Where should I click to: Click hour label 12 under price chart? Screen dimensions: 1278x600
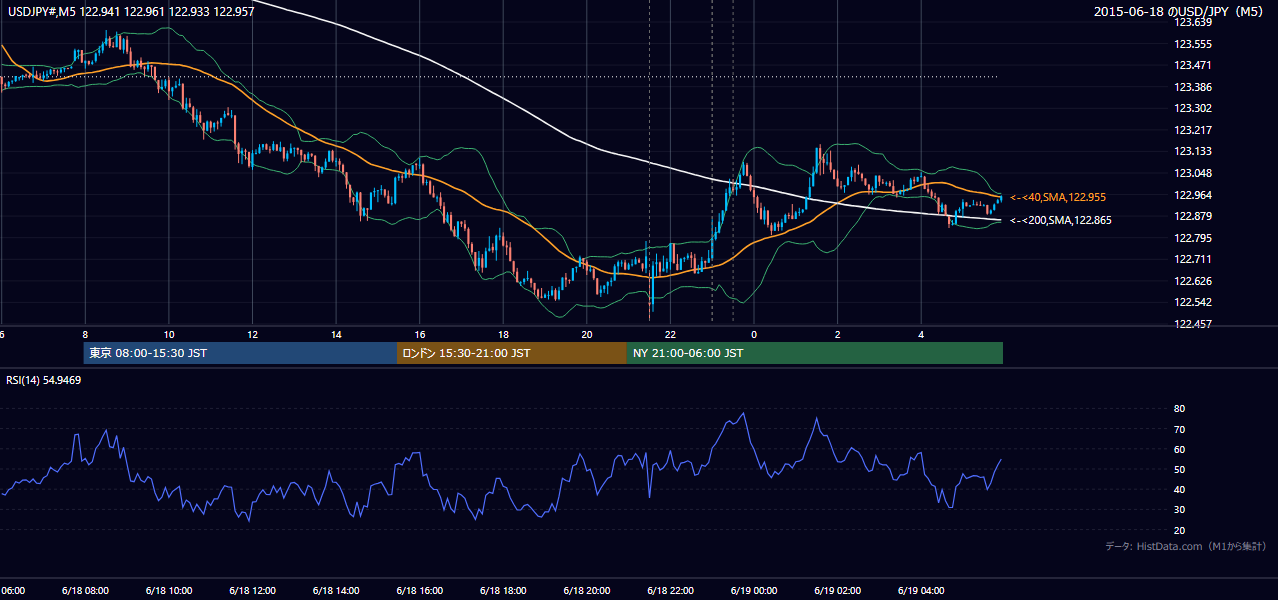click(252, 334)
